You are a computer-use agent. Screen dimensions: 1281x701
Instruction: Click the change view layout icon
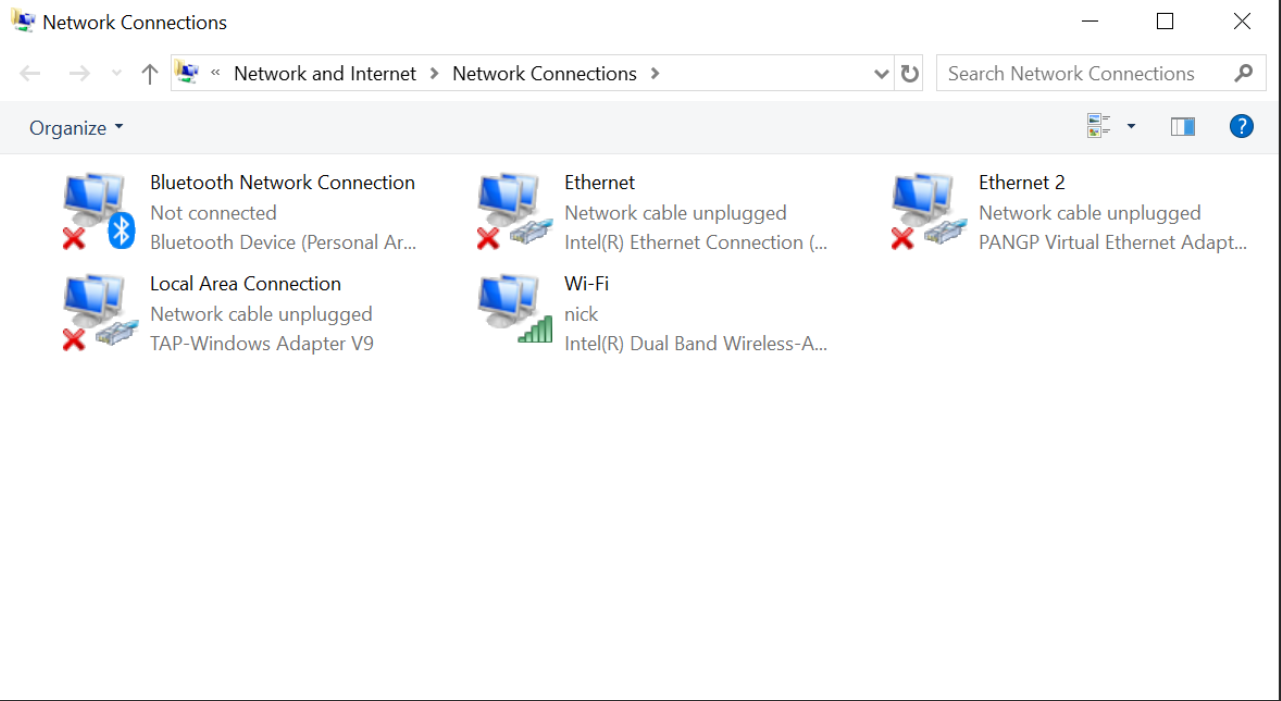point(1099,127)
